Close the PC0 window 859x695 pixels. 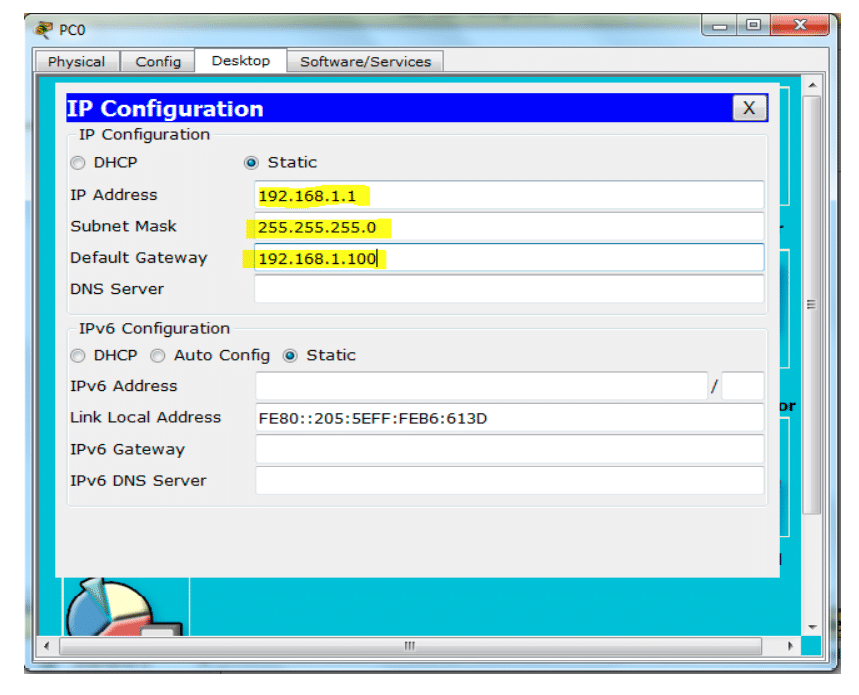click(800, 25)
